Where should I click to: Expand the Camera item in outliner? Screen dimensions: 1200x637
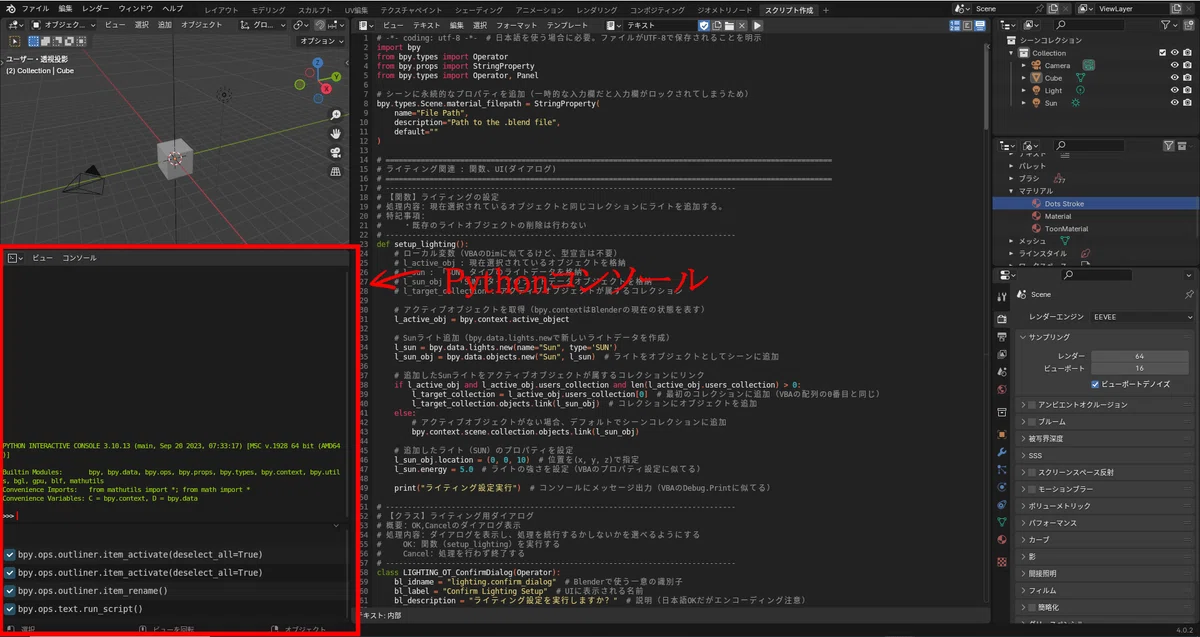point(1023,65)
